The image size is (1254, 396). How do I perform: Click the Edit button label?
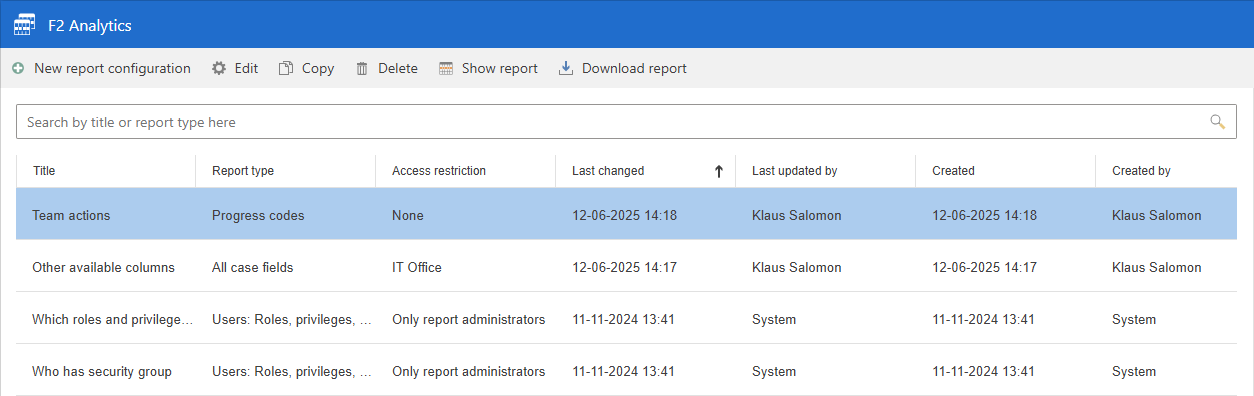pyautogui.click(x=246, y=69)
